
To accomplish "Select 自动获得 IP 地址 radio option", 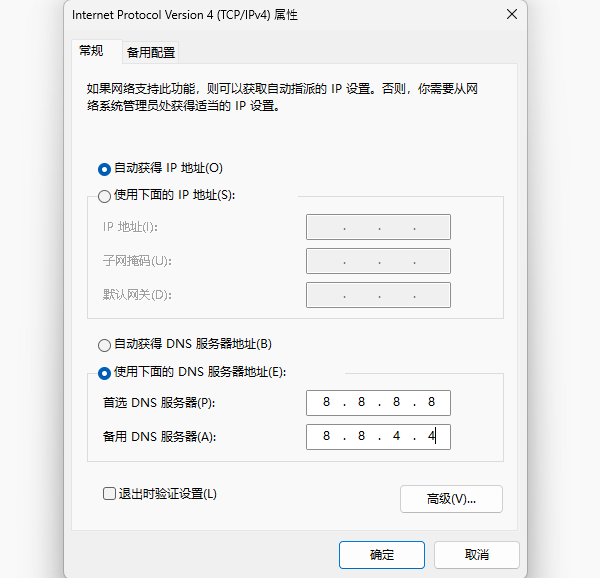I will tap(105, 169).
